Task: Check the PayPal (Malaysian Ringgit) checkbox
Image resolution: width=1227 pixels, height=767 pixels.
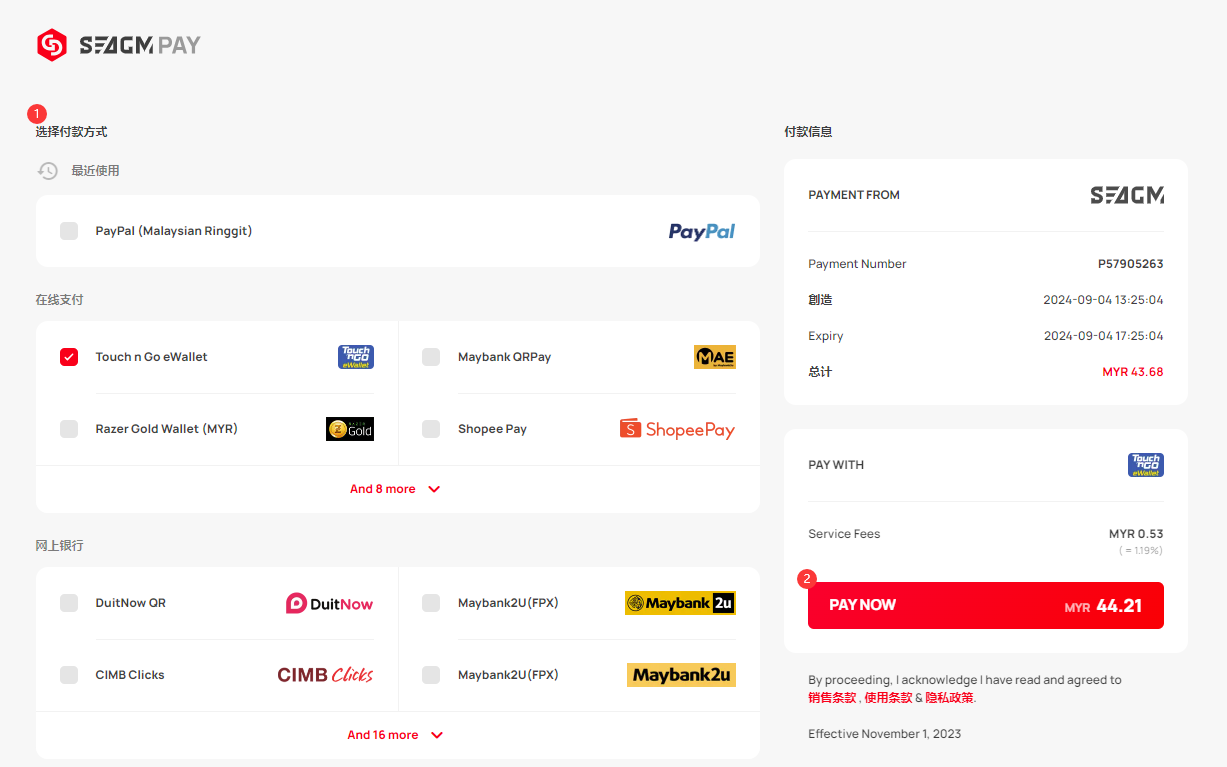Action: tap(69, 231)
